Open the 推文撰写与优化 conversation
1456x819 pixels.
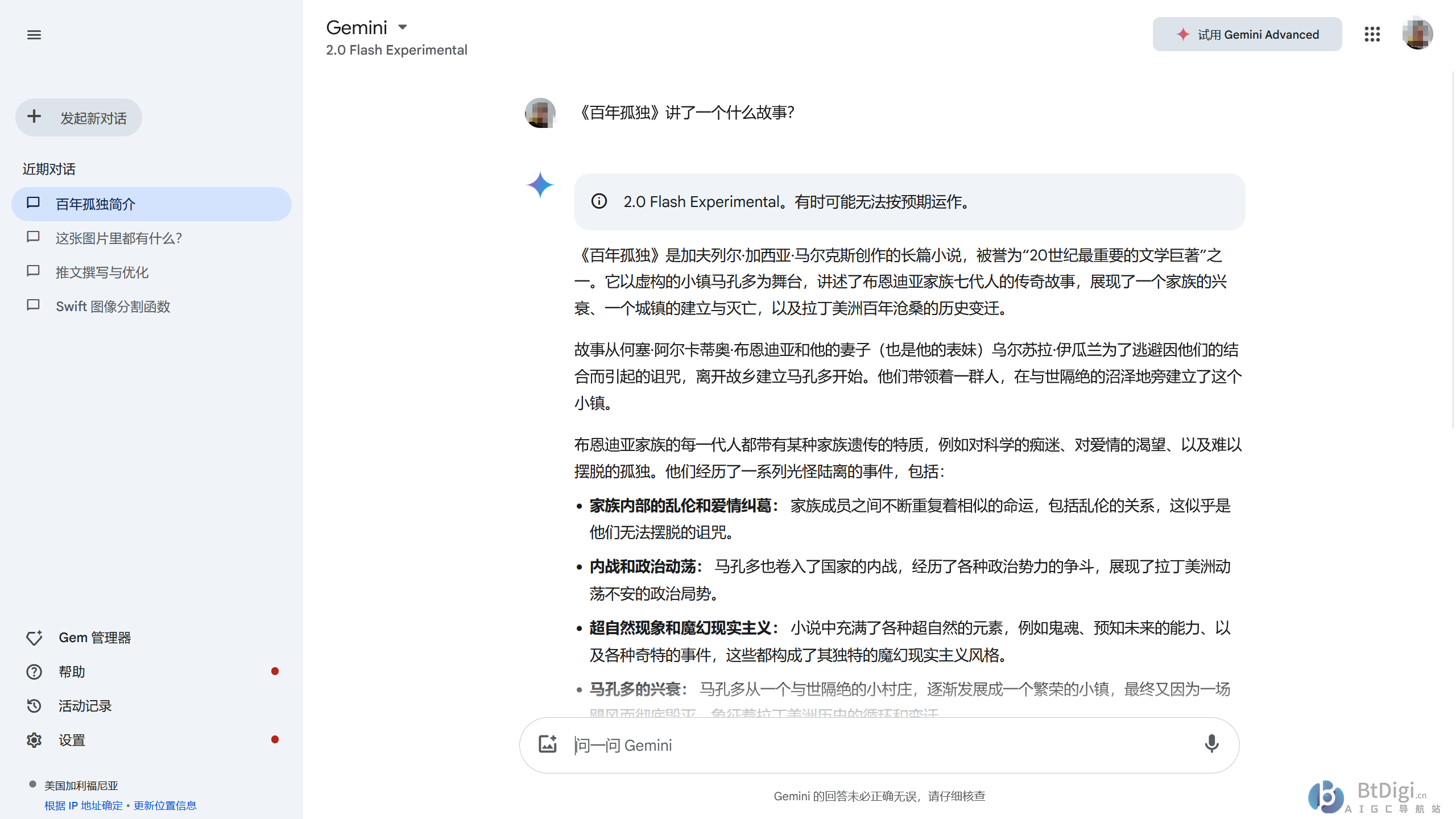click(151, 272)
